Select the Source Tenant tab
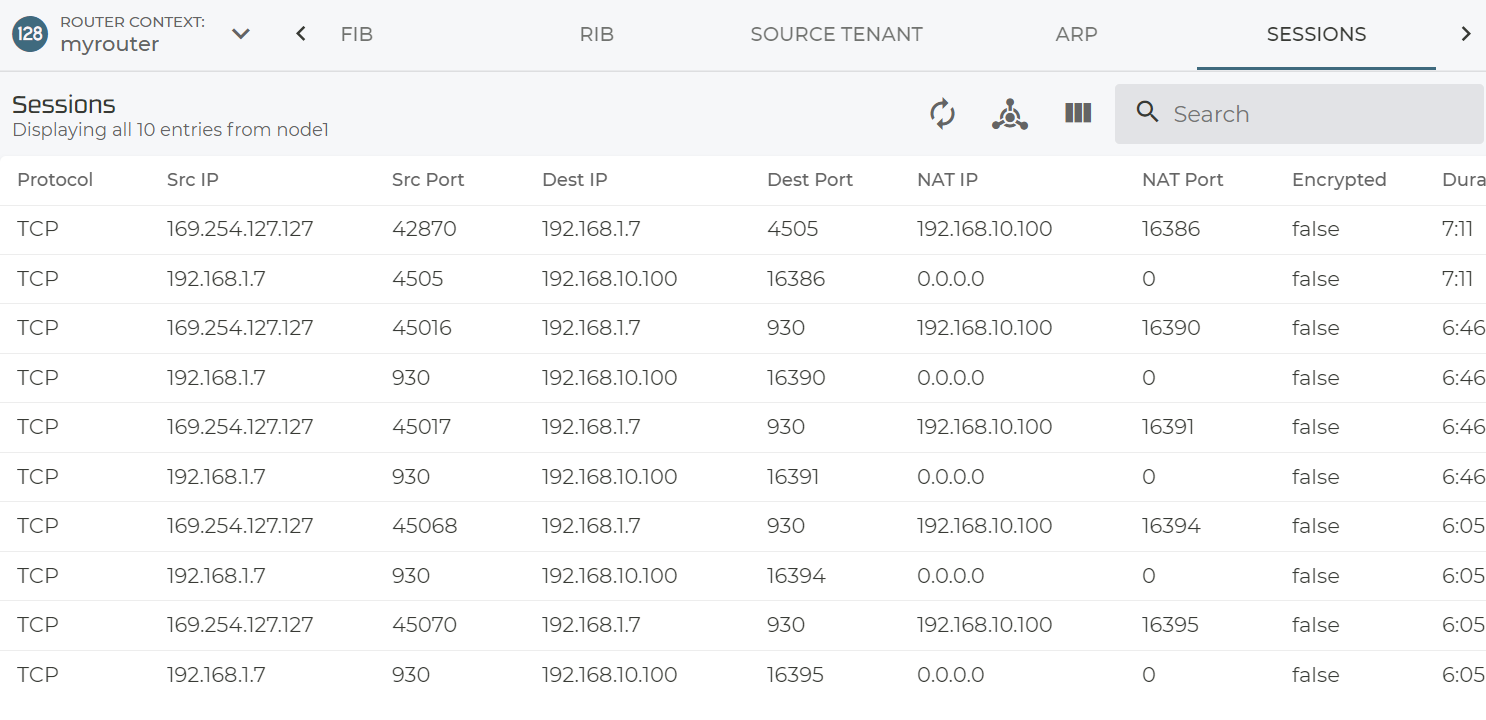1486x720 pixels. [x=836, y=34]
